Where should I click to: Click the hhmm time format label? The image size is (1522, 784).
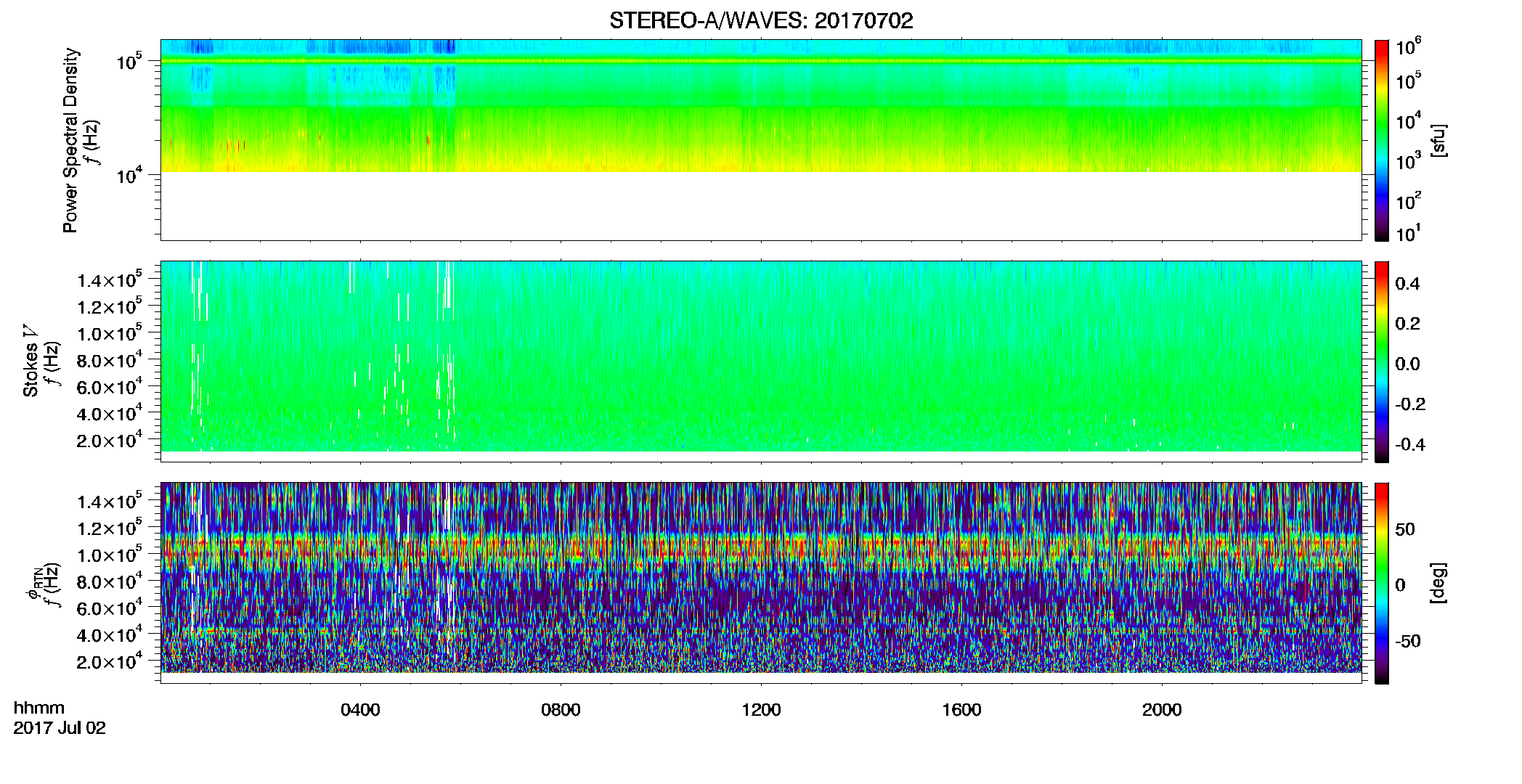(39, 708)
